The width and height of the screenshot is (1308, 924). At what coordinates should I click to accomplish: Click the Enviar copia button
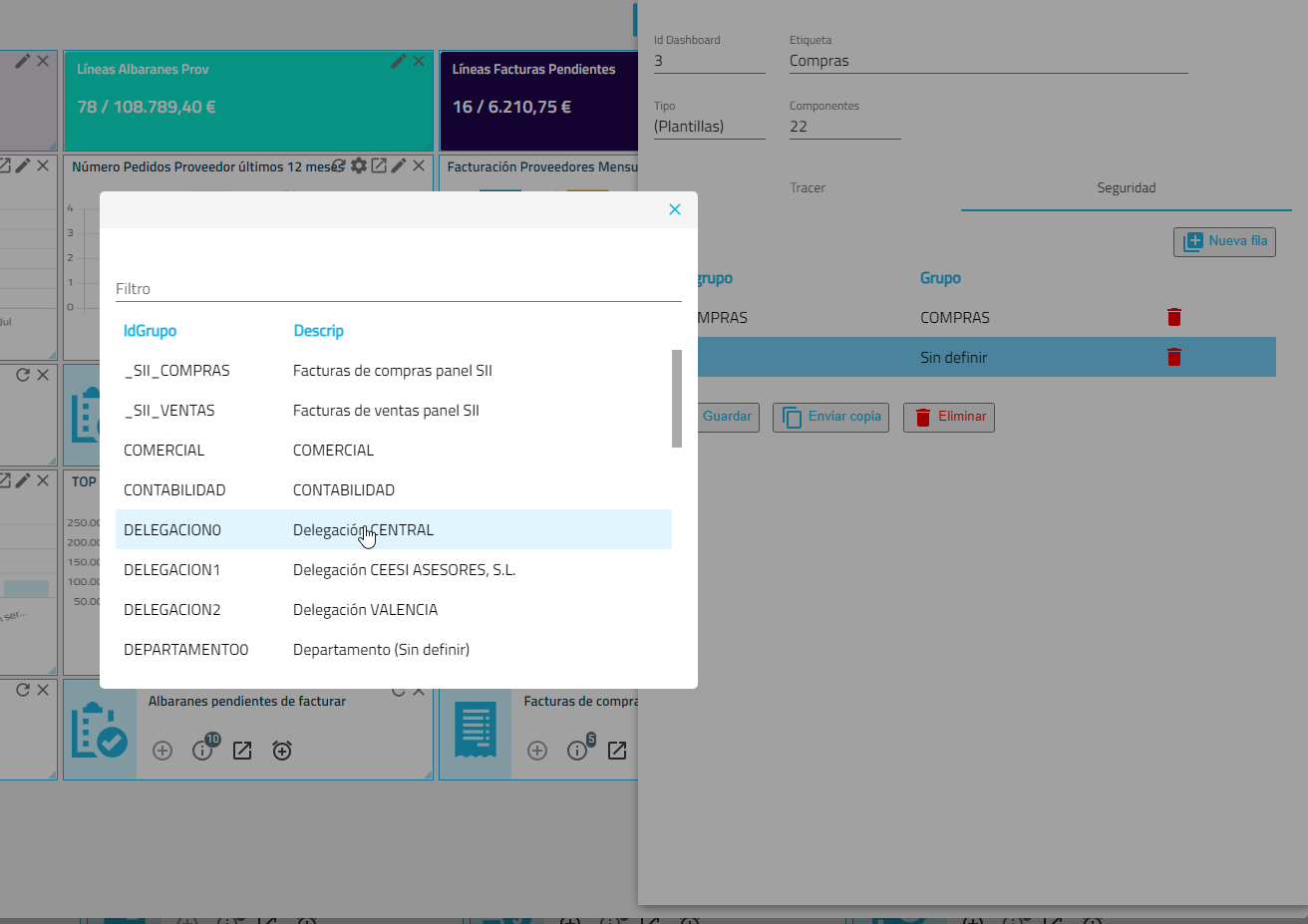[830, 417]
